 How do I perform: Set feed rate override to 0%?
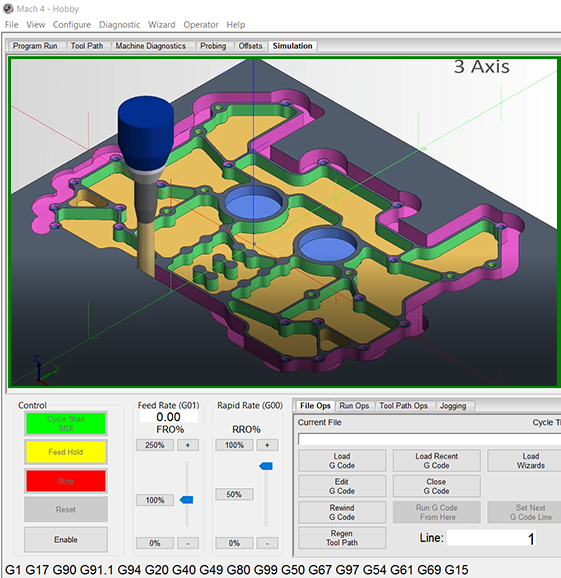tap(155, 543)
